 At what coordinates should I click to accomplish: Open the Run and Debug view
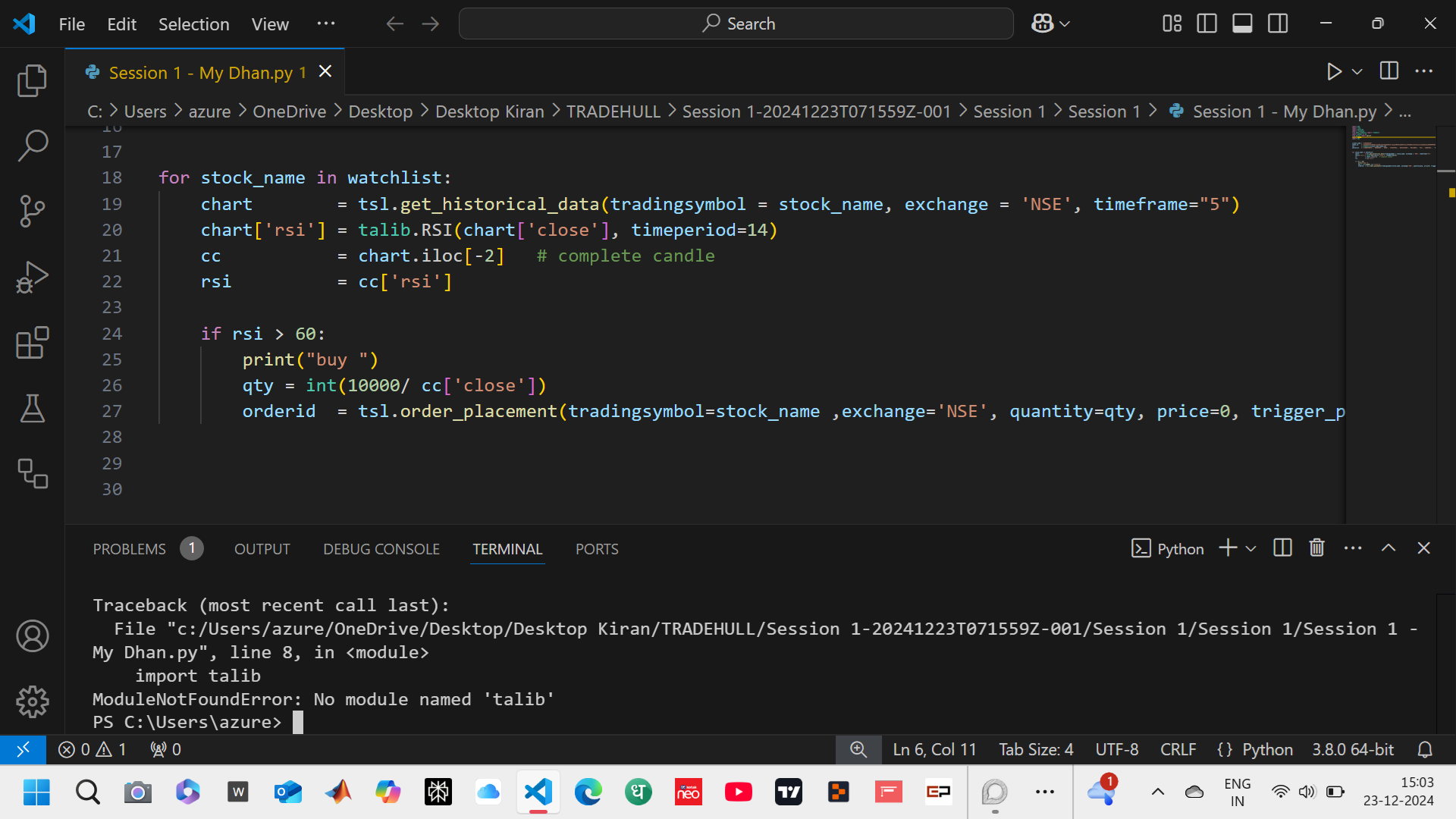click(32, 277)
